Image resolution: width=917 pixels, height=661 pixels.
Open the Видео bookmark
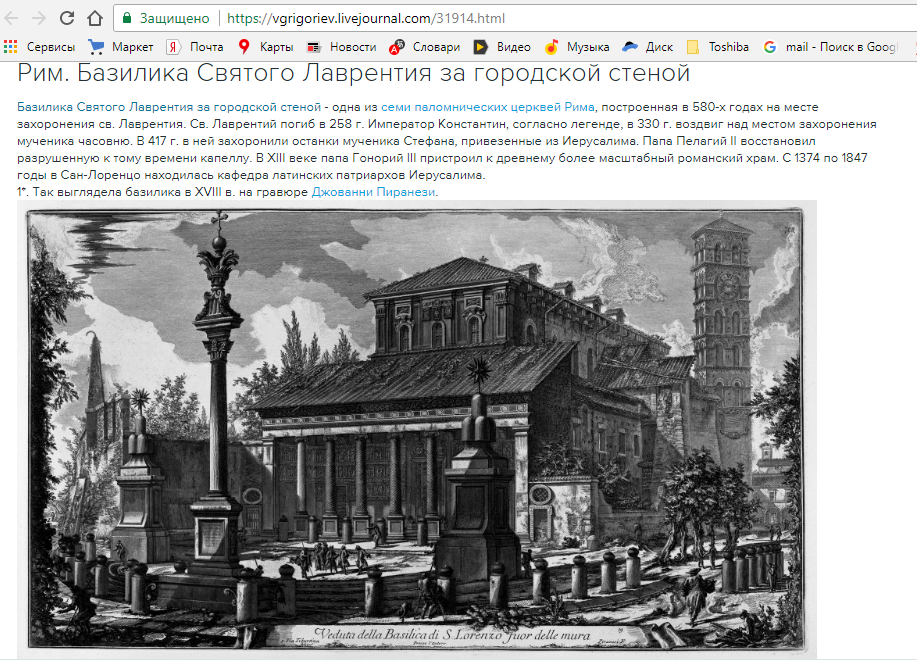(502, 47)
